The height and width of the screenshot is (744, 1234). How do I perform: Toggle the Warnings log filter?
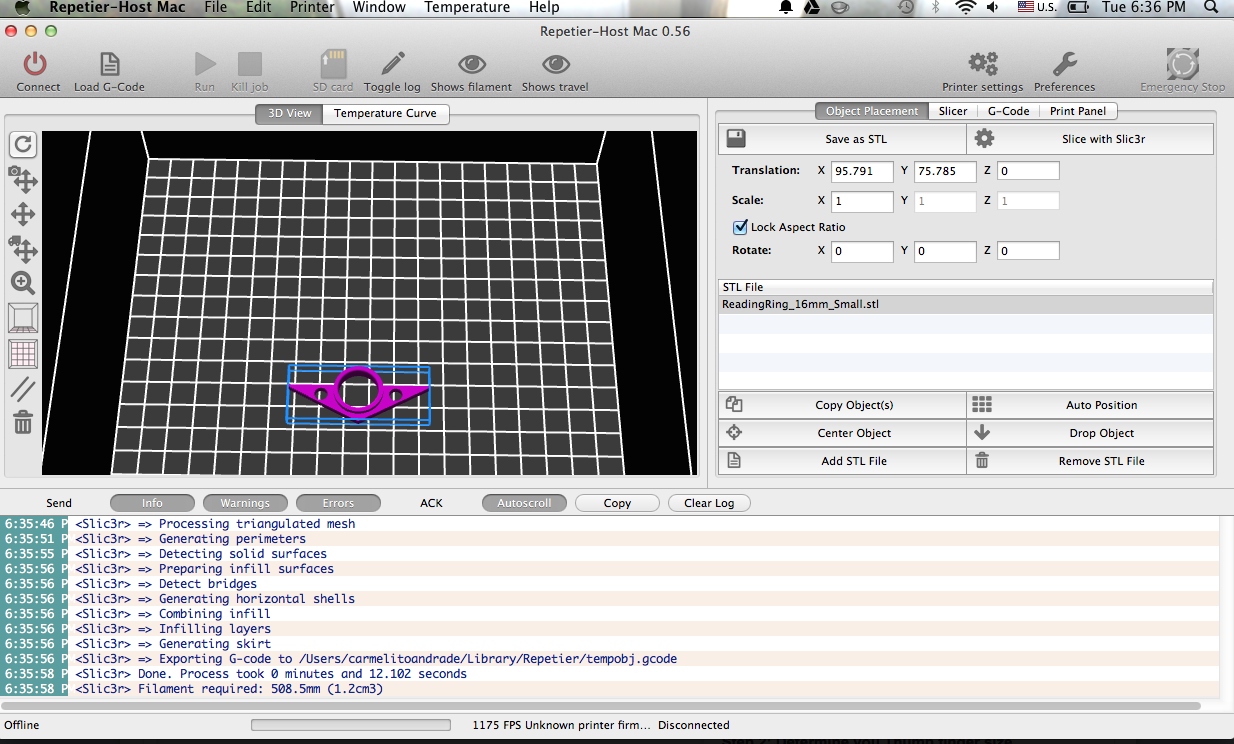pyautogui.click(x=245, y=503)
